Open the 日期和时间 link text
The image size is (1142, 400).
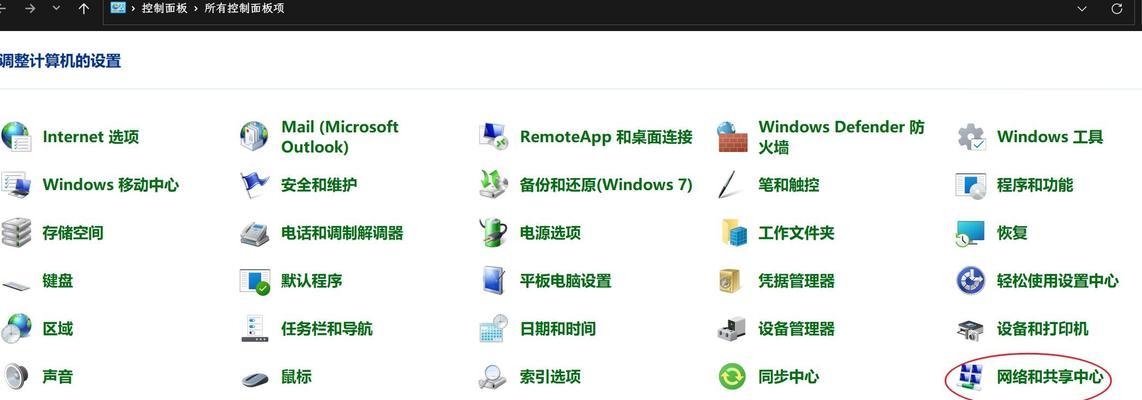(558, 329)
